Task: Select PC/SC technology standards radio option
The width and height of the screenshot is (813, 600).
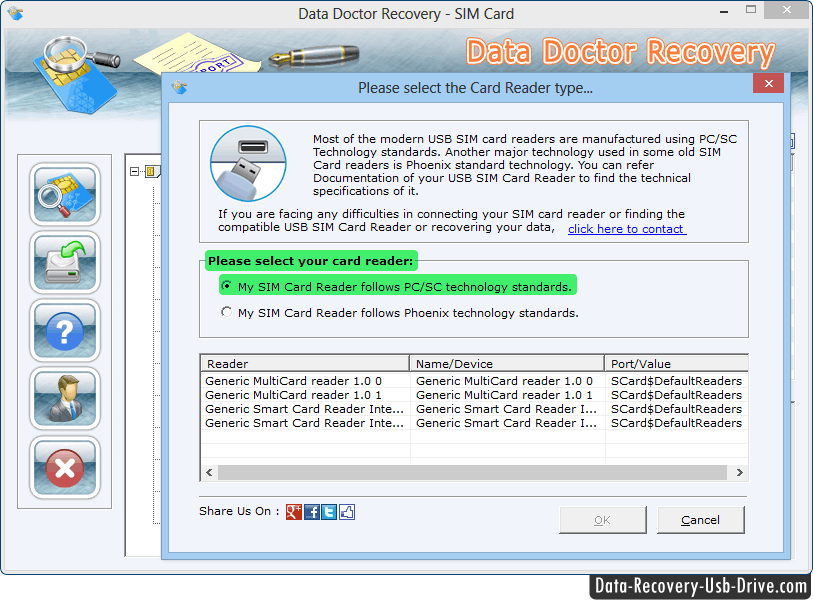Action: 226,287
